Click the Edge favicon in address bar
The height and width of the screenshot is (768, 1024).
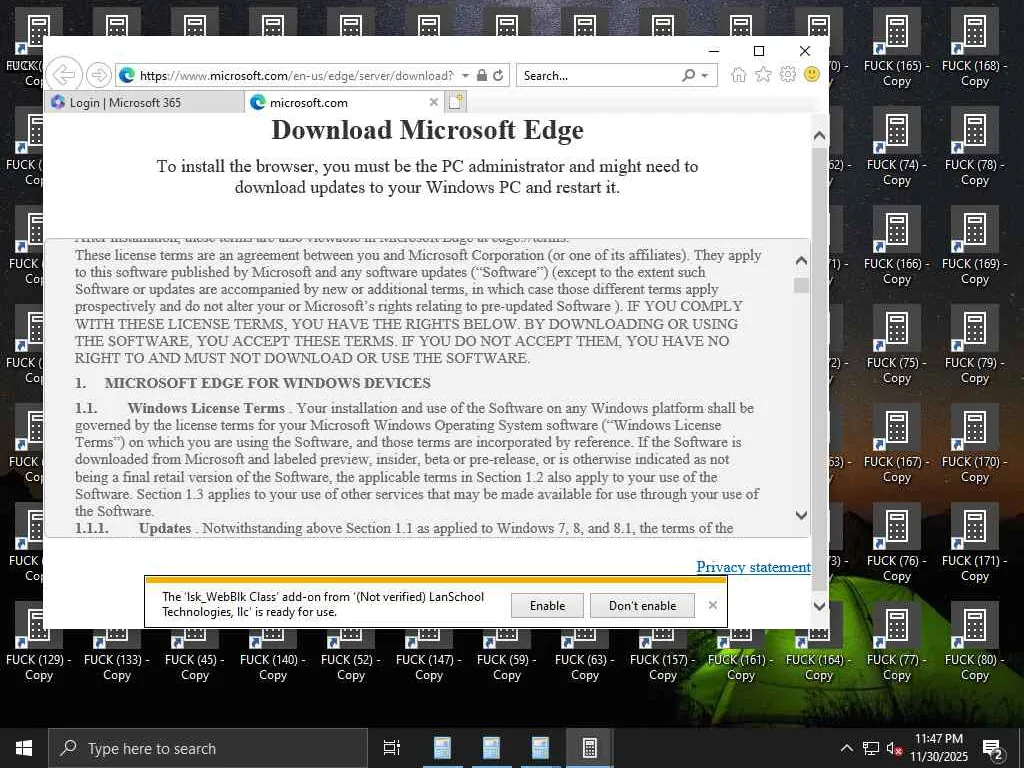[x=127, y=76]
